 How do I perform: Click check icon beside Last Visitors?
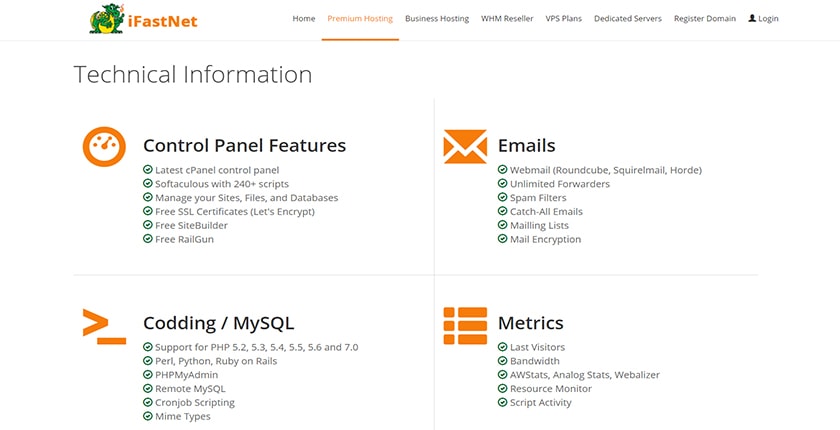502,347
